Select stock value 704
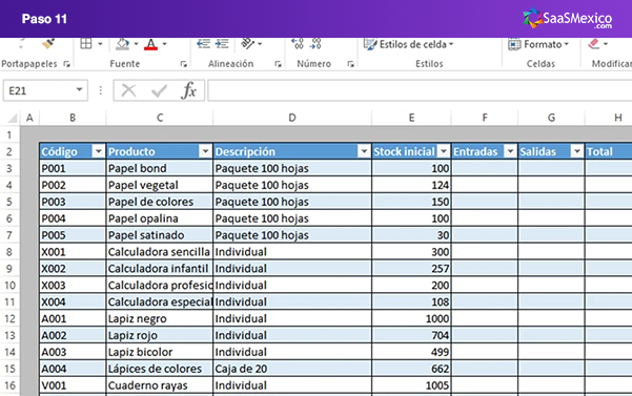The width and height of the screenshot is (632, 396). click(x=412, y=336)
